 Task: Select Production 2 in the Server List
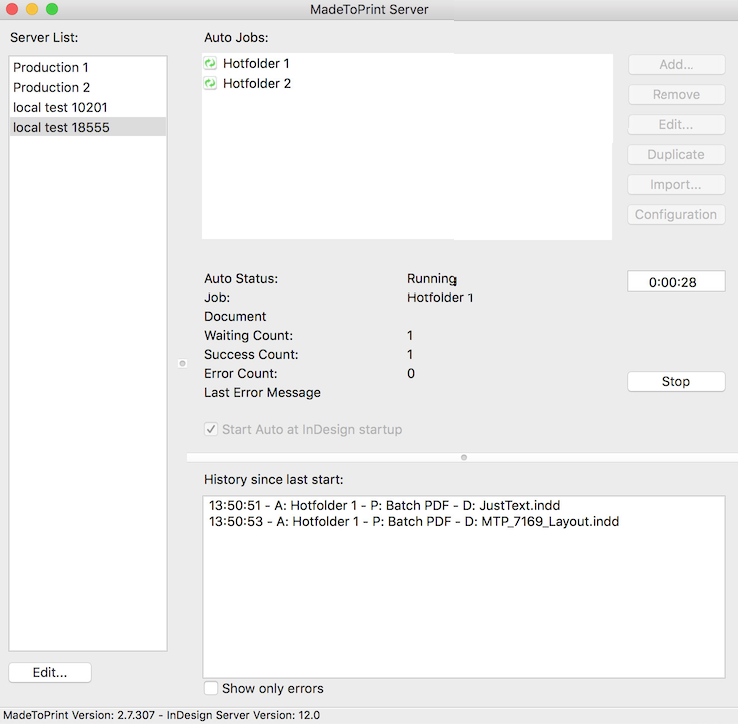(x=88, y=88)
